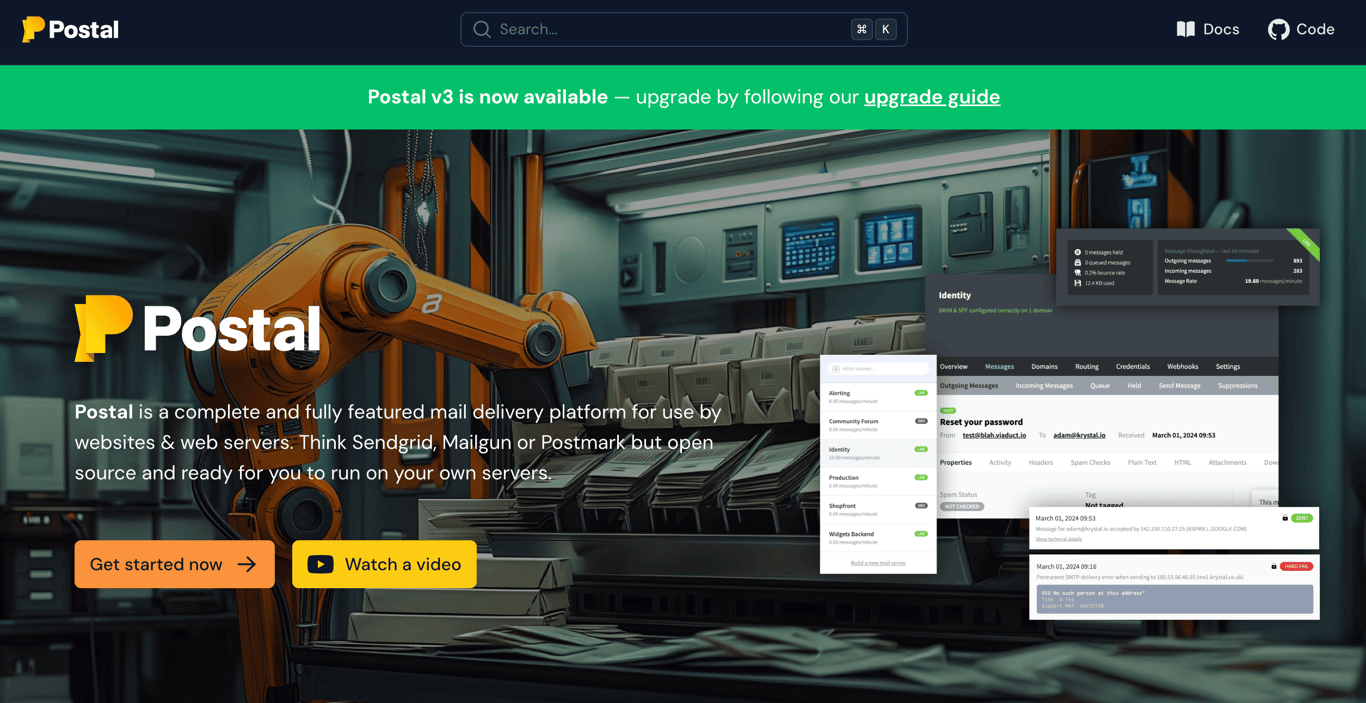Click the search icon in the Filter servers field
The width and height of the screenshot is (1366, 703).
[x=836, y=369]
